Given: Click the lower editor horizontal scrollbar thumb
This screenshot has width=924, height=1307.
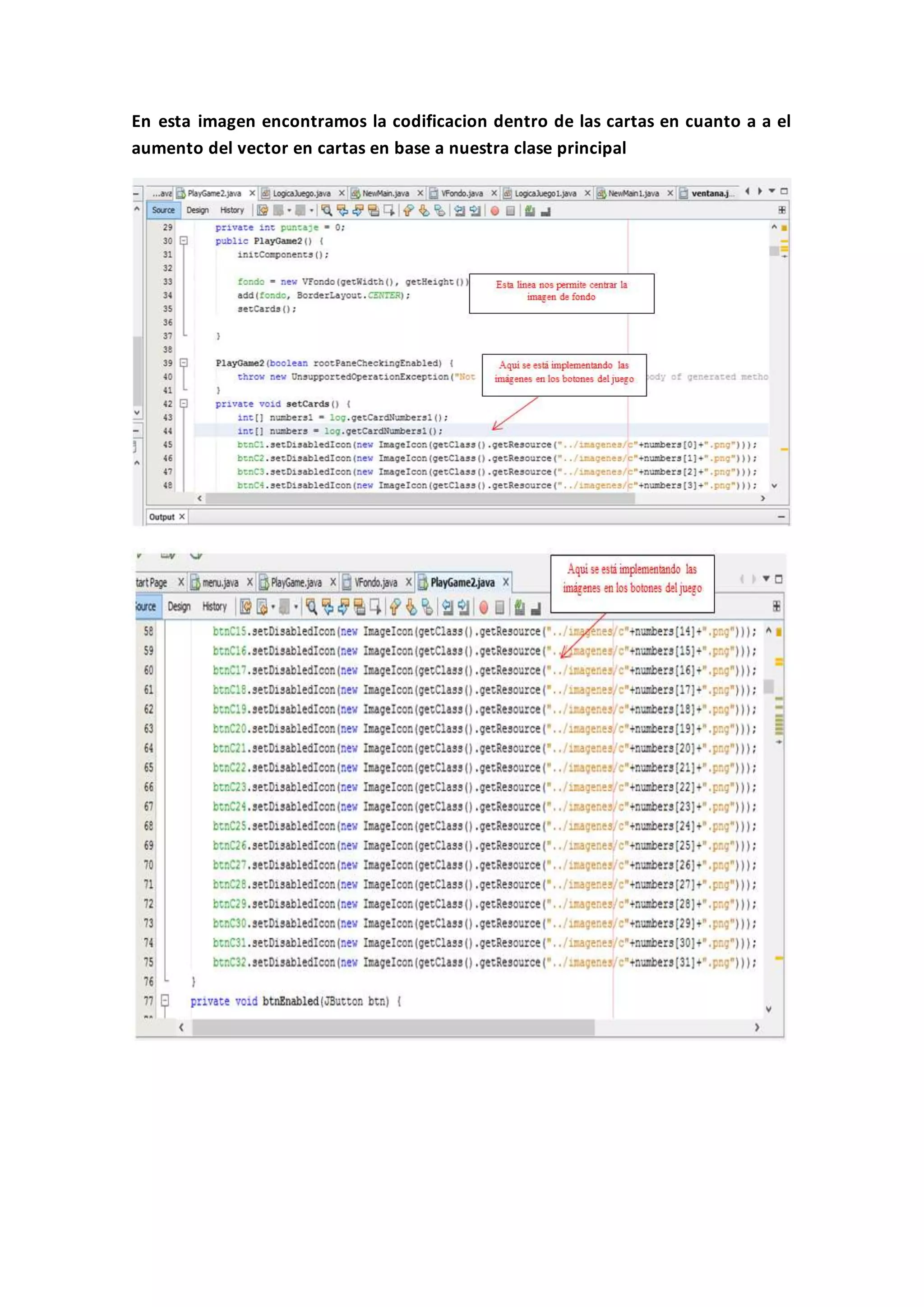Looking at the screenshot, I should [393, 1028].
